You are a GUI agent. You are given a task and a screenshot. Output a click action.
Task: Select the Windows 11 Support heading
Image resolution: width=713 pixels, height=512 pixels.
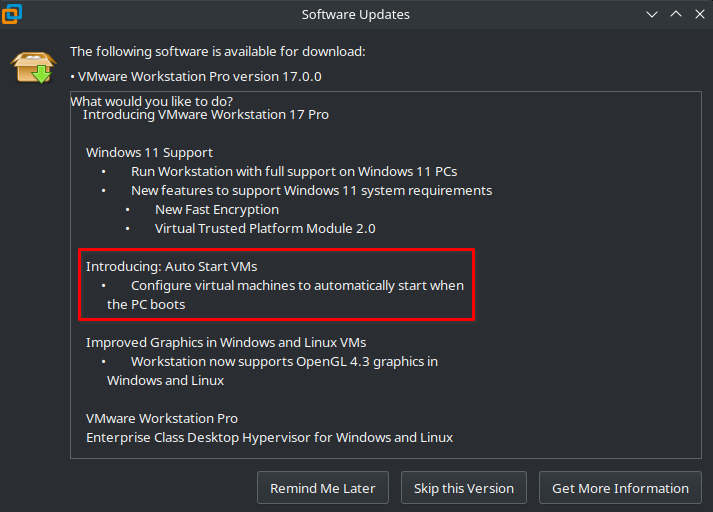149,153
